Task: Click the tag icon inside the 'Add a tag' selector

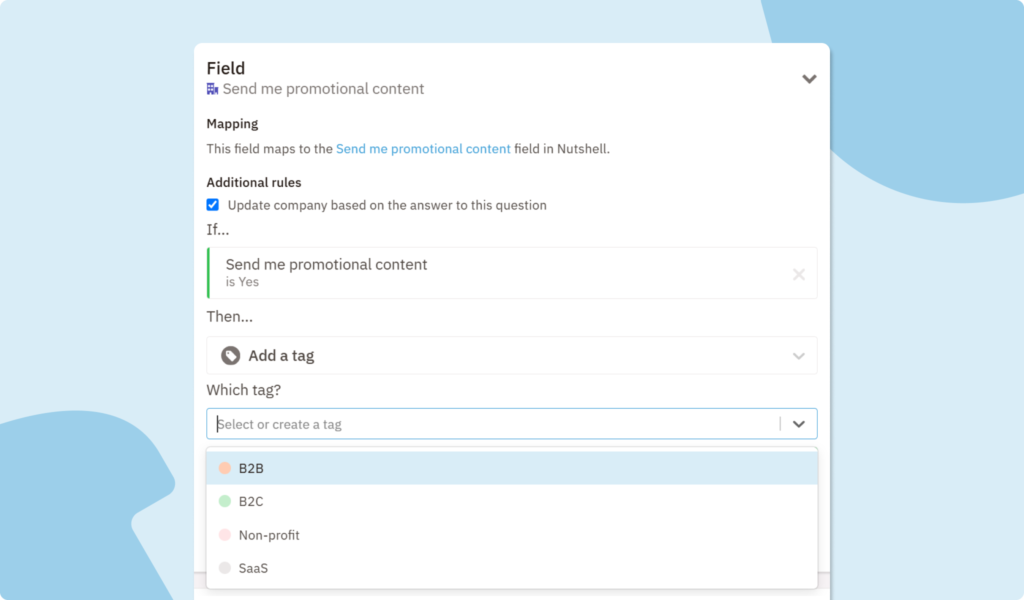Action: coord(230,355)
